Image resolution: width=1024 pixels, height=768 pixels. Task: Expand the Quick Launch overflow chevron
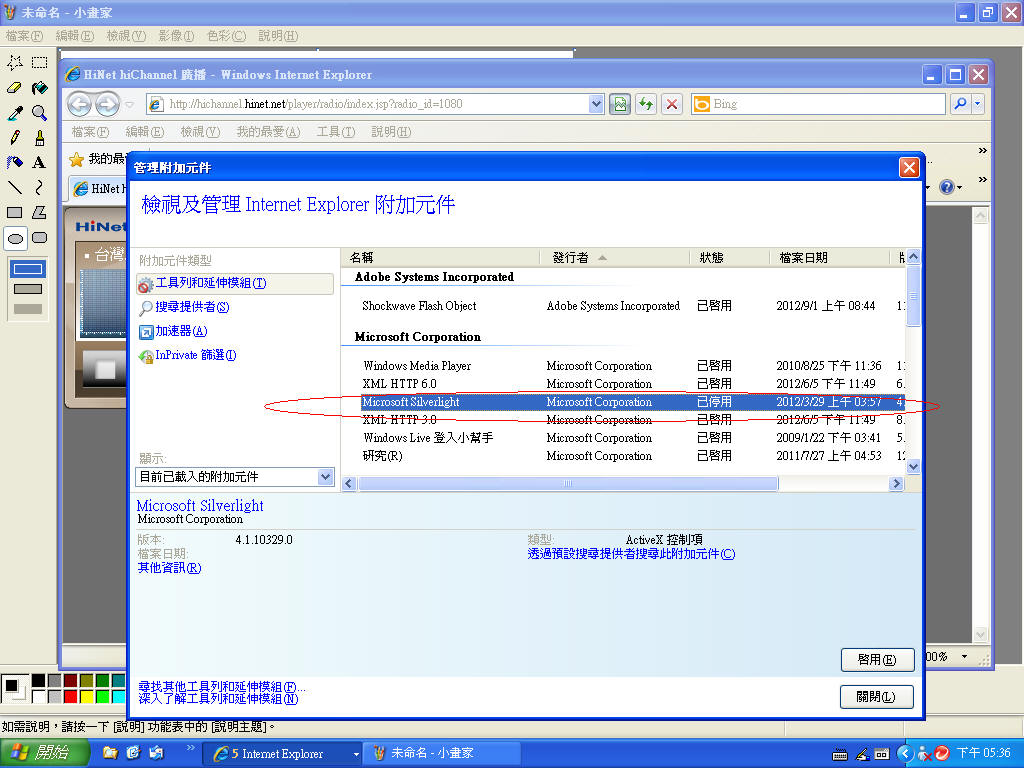coord(191,747)
